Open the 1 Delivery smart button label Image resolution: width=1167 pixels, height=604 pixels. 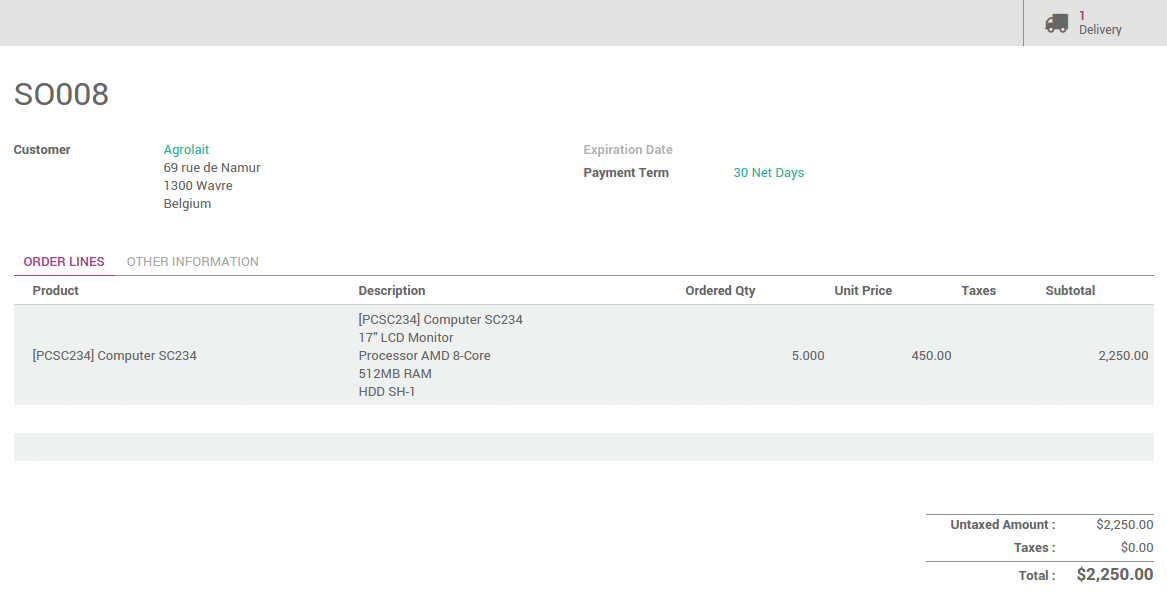coord(1100,23)
